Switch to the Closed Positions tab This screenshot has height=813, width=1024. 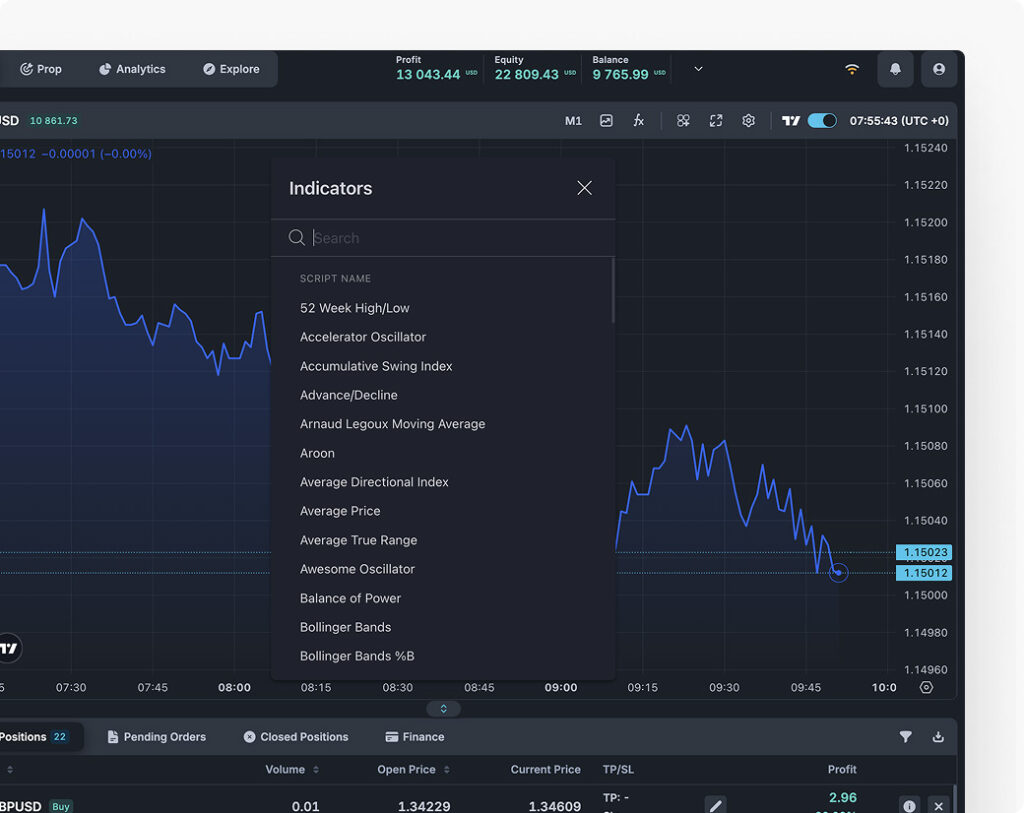tap(295, 737)
